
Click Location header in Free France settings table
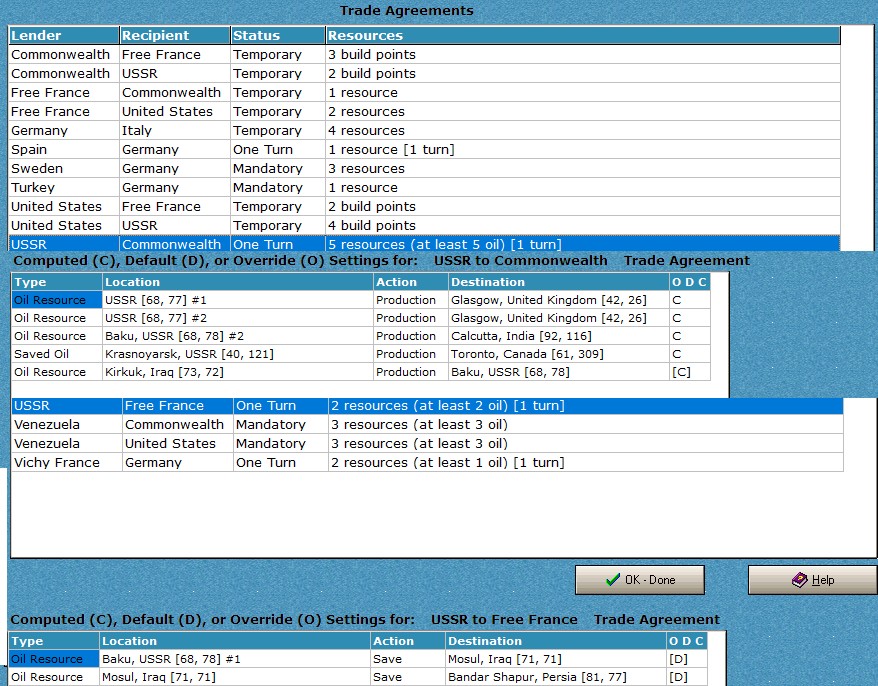click(235, 641)
